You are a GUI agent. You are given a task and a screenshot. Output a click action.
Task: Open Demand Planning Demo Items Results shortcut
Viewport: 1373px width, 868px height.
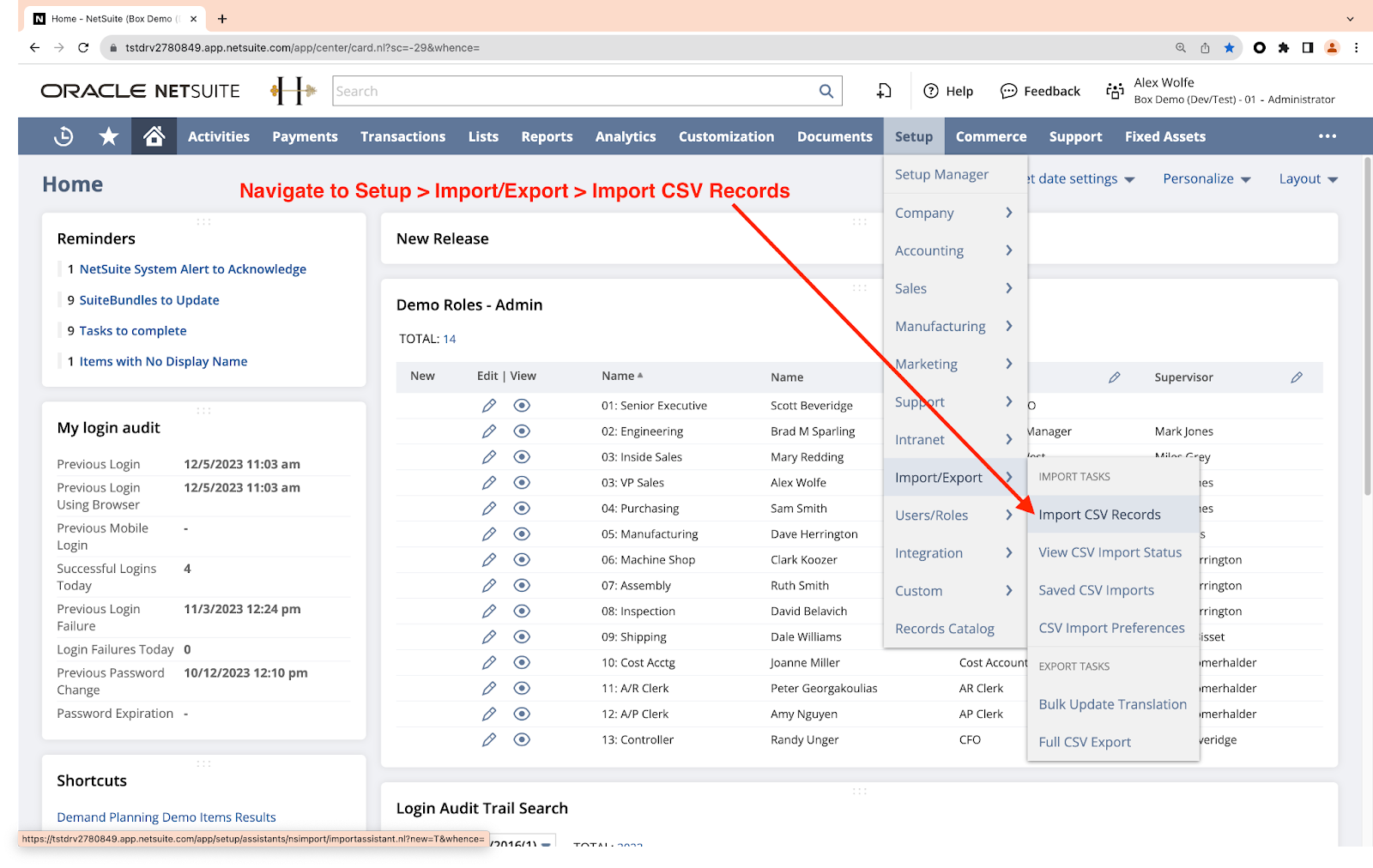click(166, 817)
